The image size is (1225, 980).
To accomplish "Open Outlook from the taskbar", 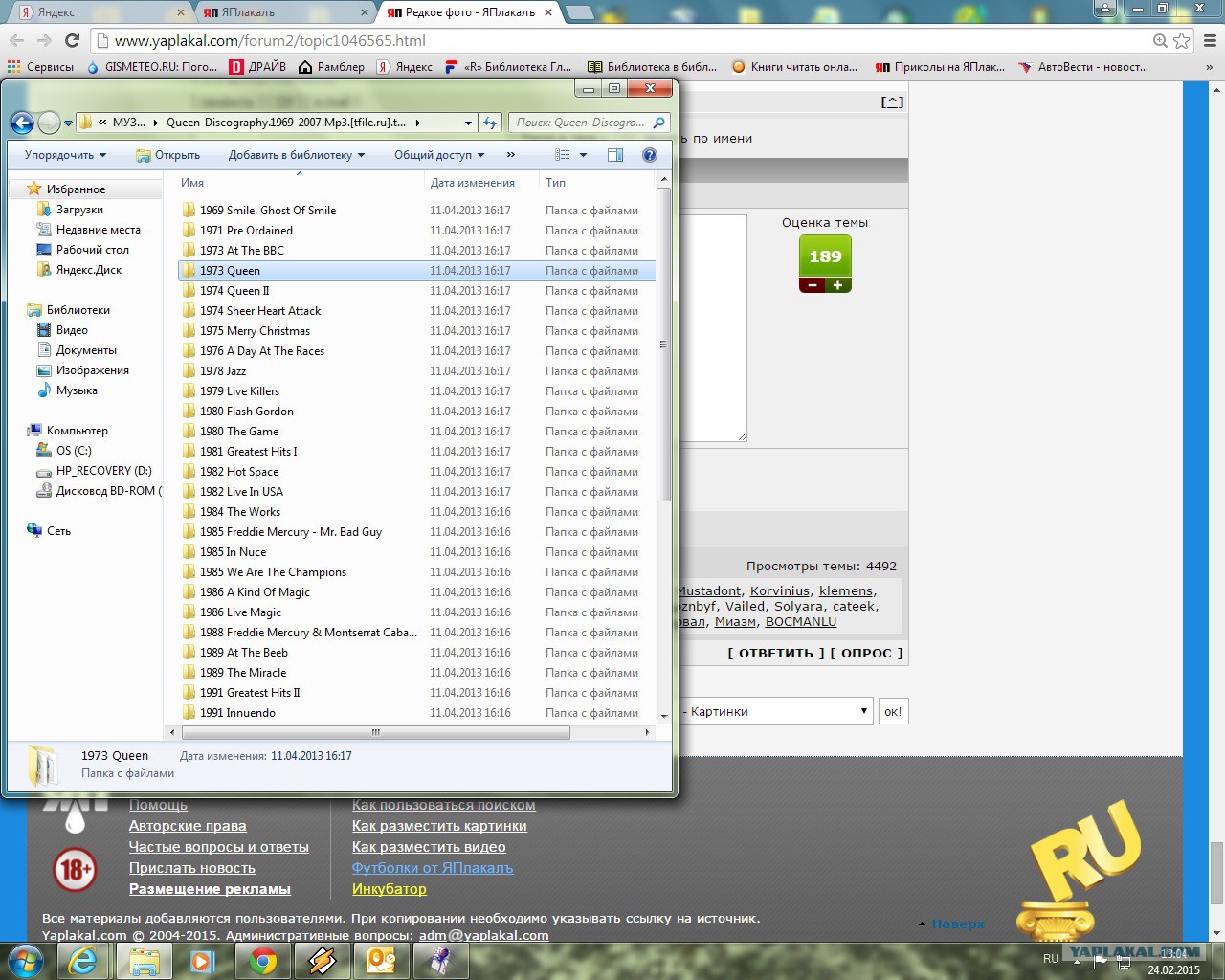I will [x=381, y=961].
